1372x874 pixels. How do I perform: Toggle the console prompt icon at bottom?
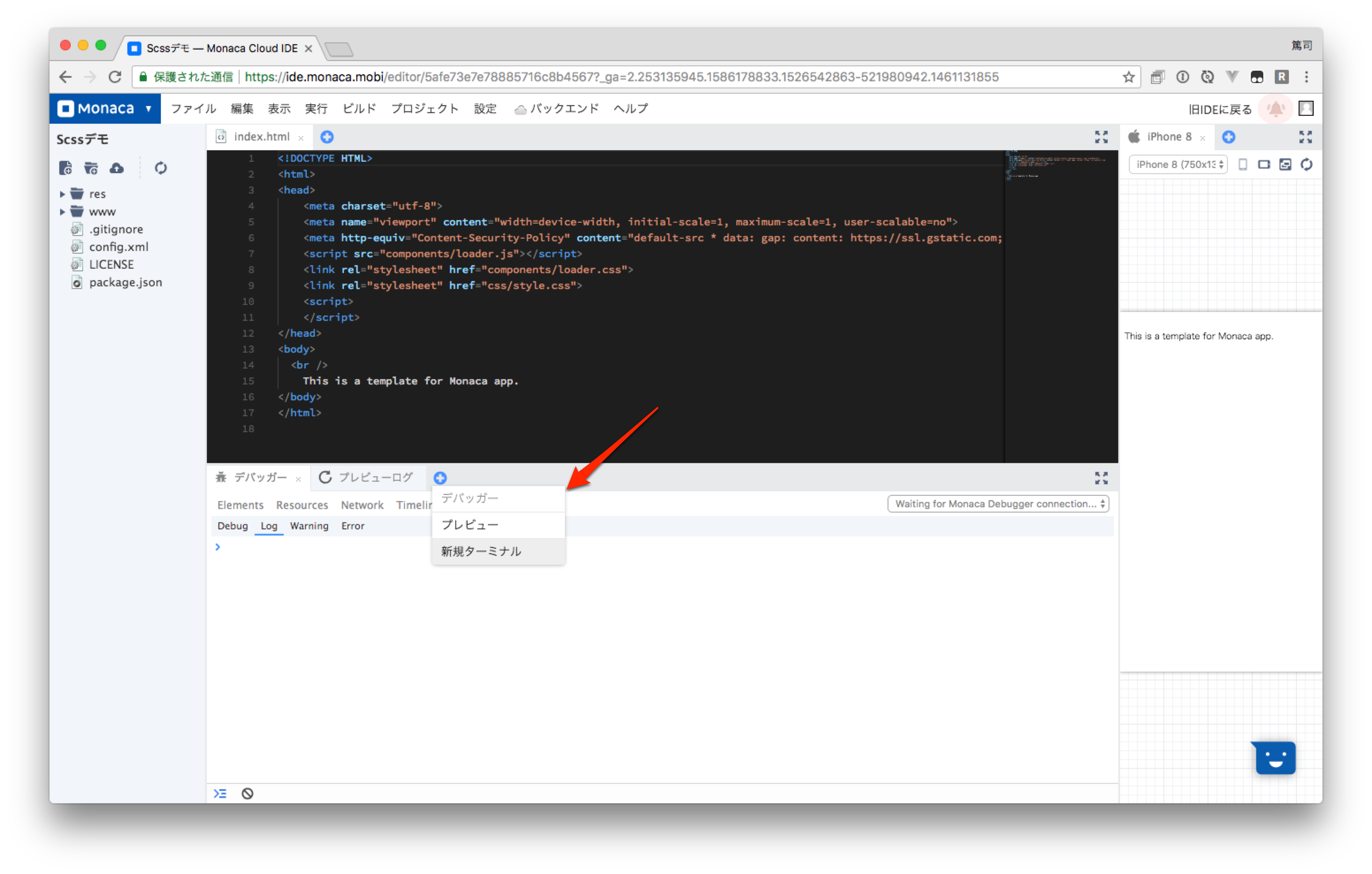coord(220,794)
